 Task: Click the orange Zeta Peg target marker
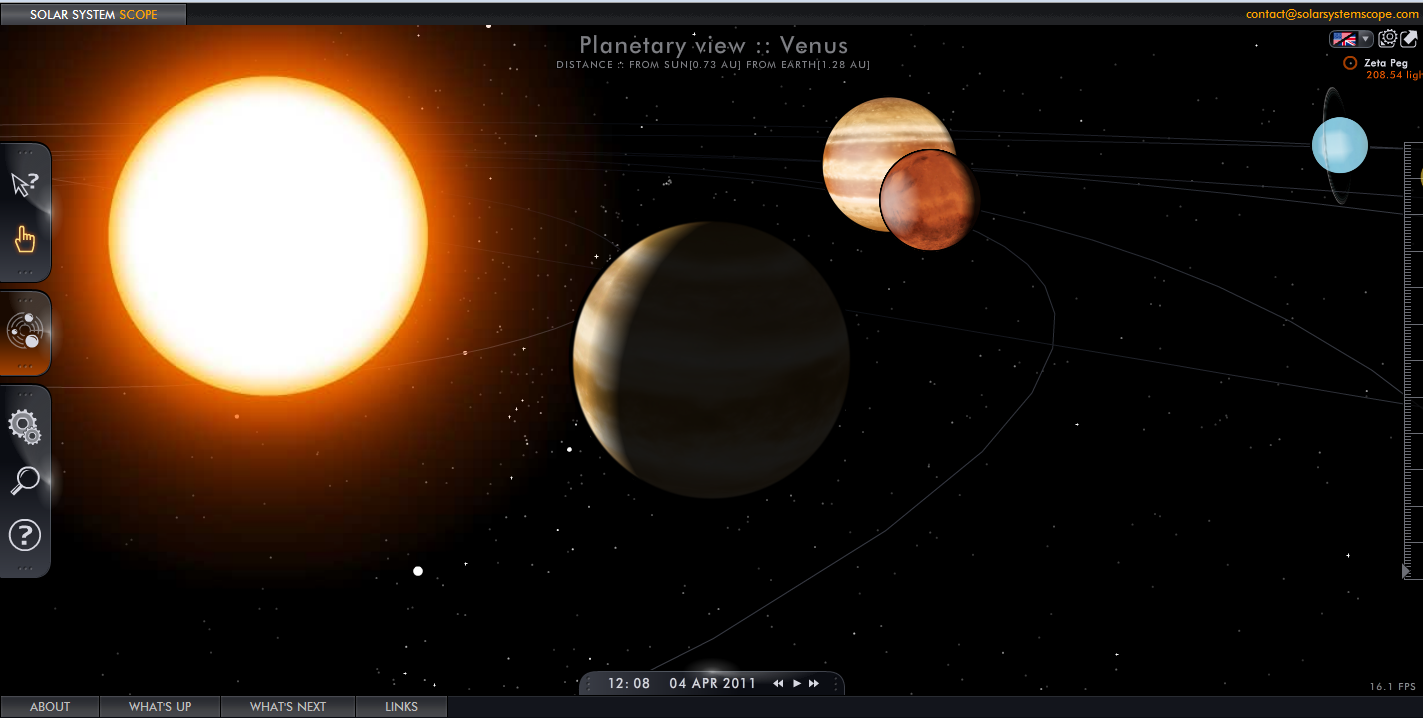[x=1349, y=62]
